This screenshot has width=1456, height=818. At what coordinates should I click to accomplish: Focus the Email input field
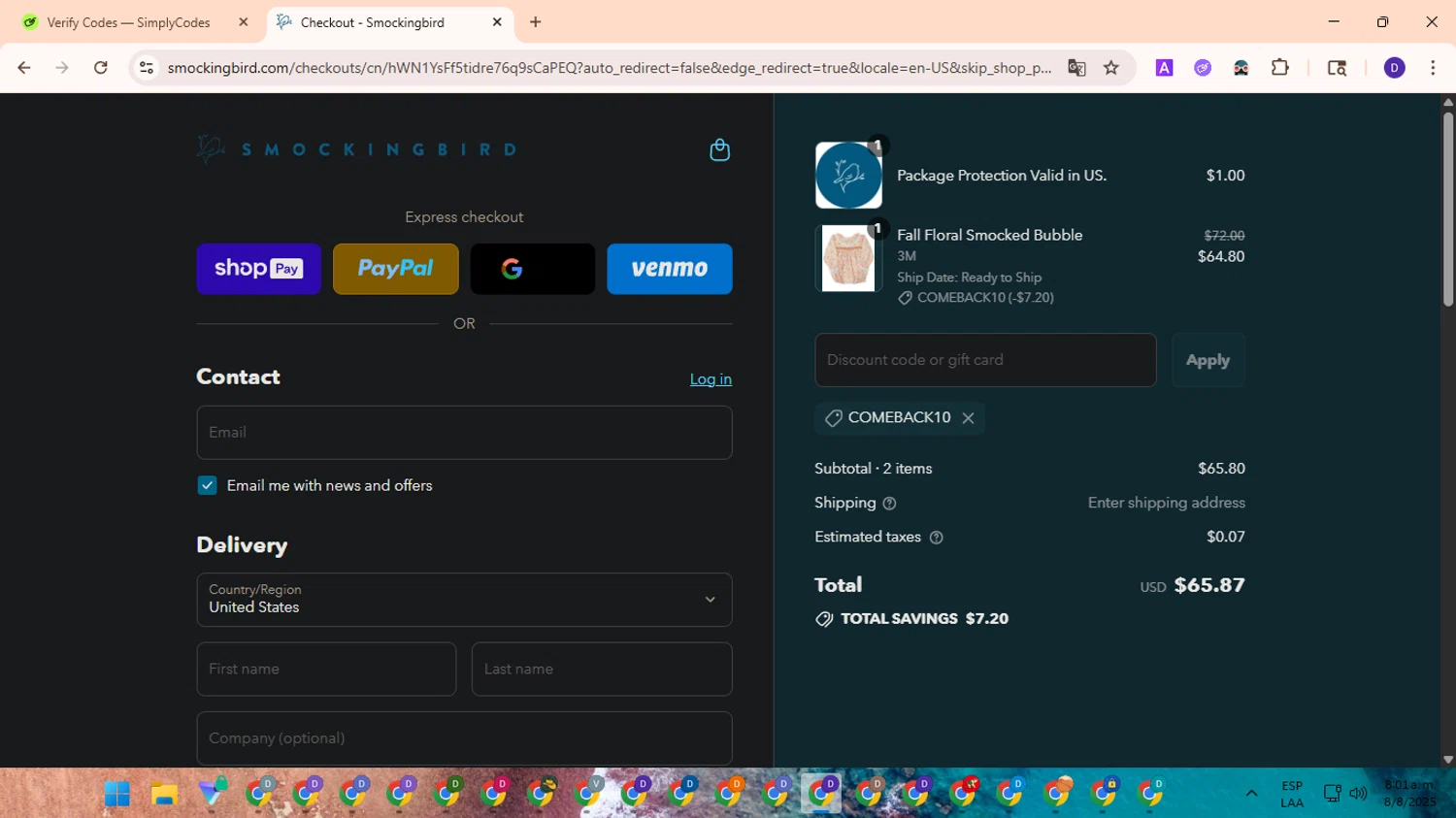point(464,433)
